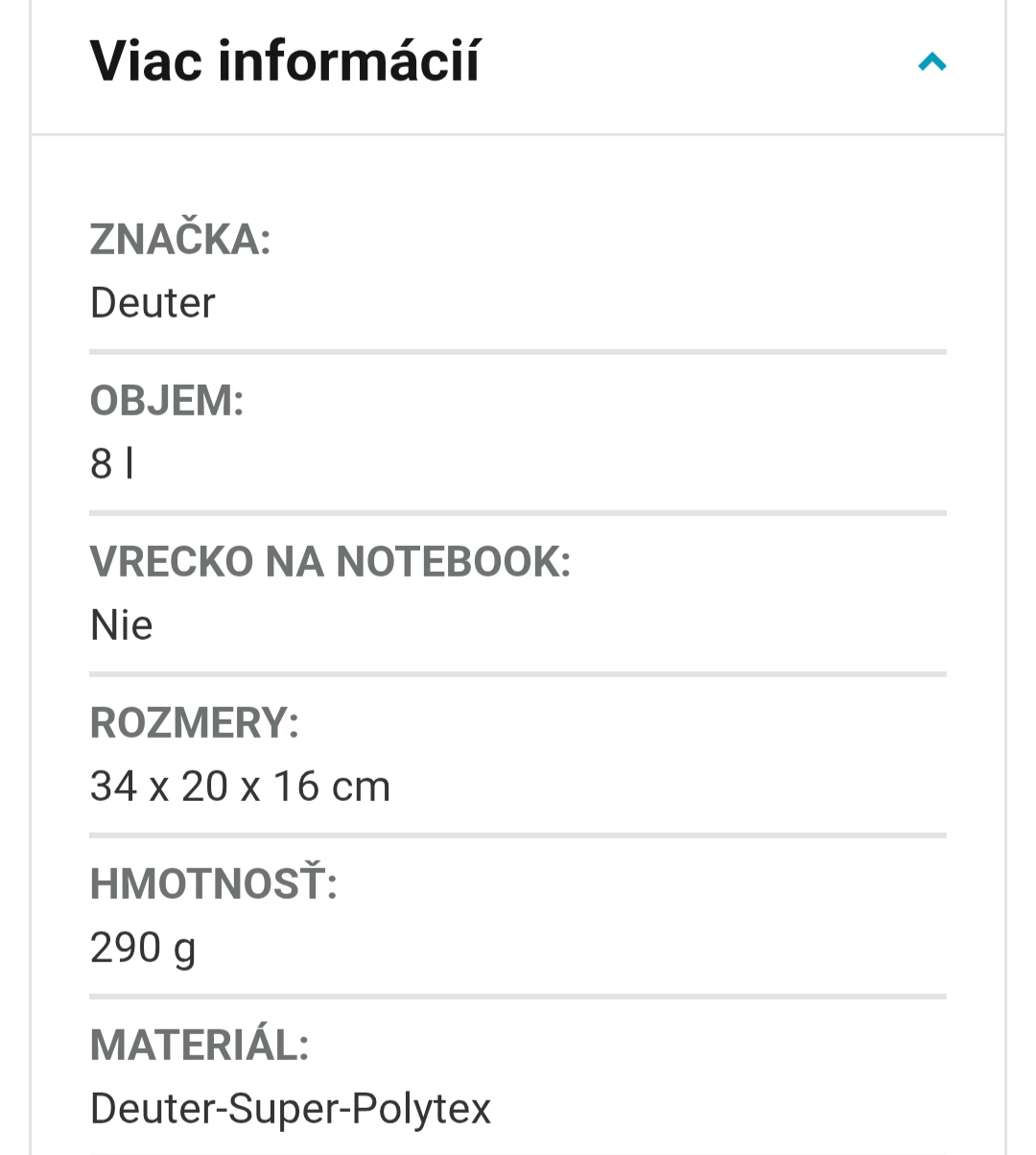Click the divider line below 8 l
Viewport: 1036px width, 1155px height.
point(518,513)
